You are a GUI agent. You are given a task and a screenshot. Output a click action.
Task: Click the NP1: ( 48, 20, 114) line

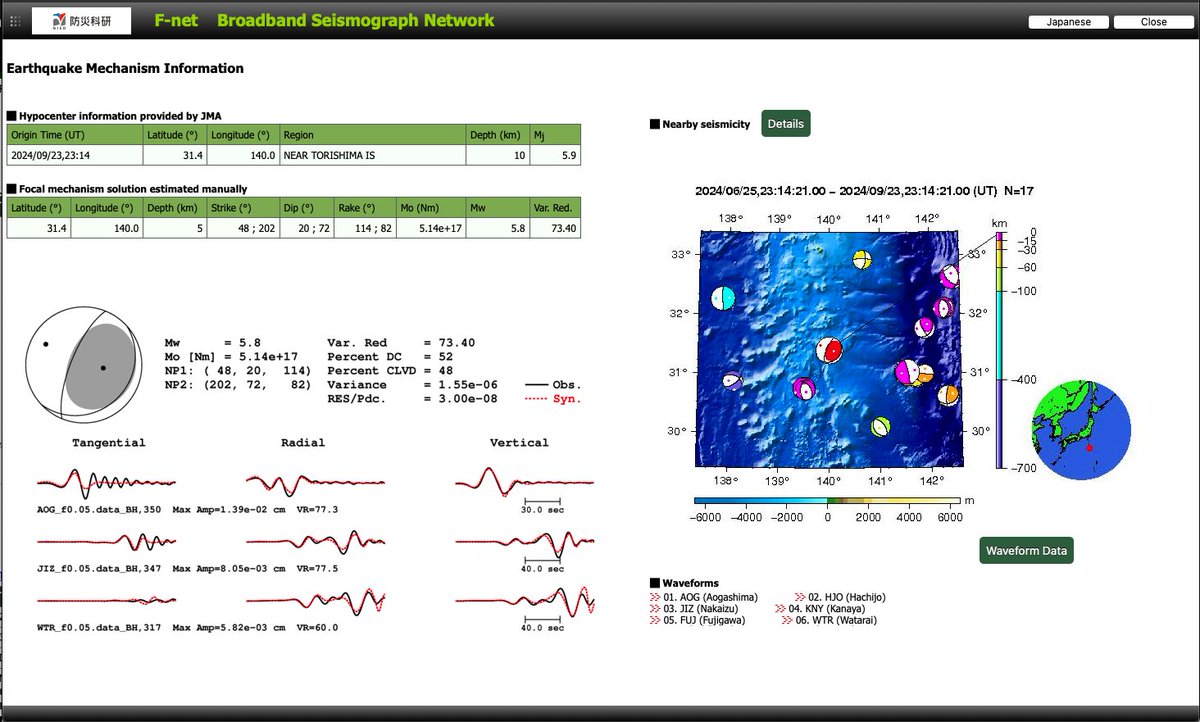[238, 371]
